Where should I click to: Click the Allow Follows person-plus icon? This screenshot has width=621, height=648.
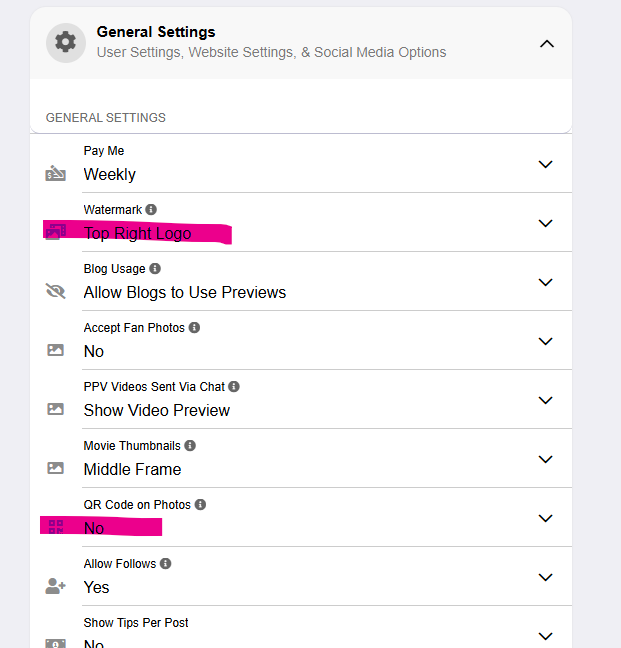click(x=55, y=586)
